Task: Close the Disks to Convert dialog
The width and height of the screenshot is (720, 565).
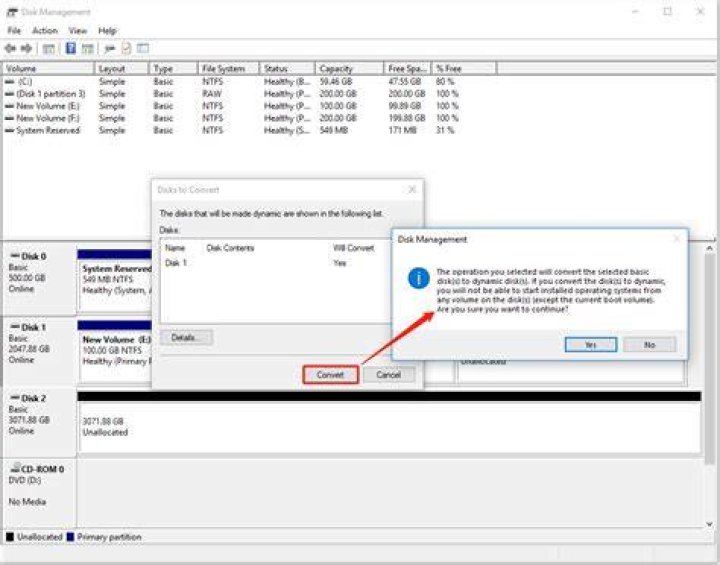Action: point(412,190)
